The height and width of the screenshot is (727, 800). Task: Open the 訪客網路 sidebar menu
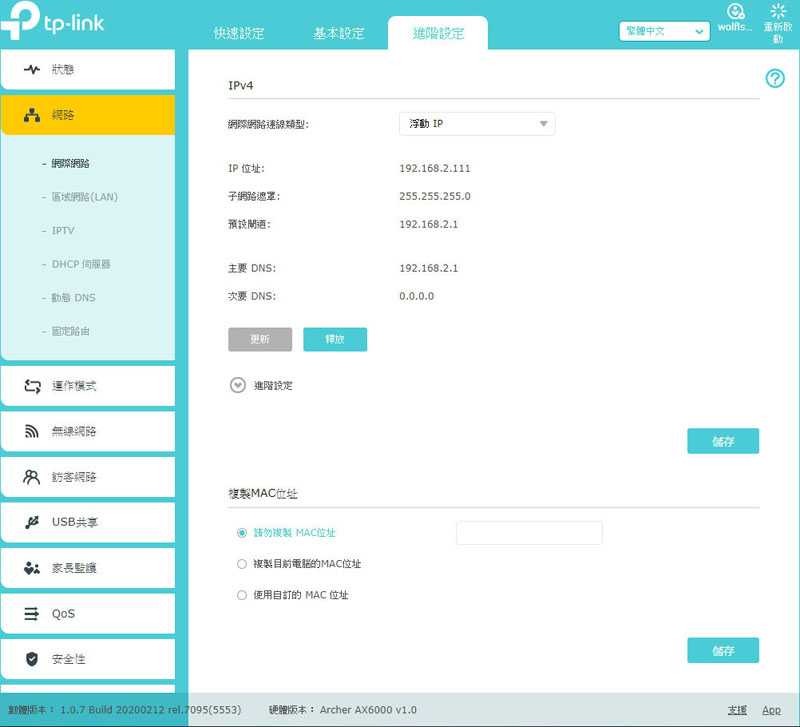point(88,477)
